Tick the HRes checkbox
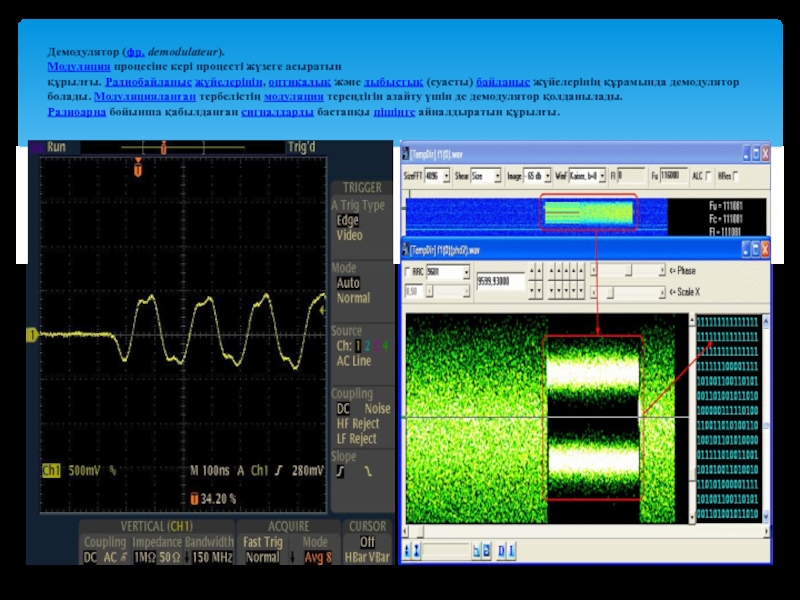Screen dimensions: 800x600 pyautogui.click(x=737, y=175)
